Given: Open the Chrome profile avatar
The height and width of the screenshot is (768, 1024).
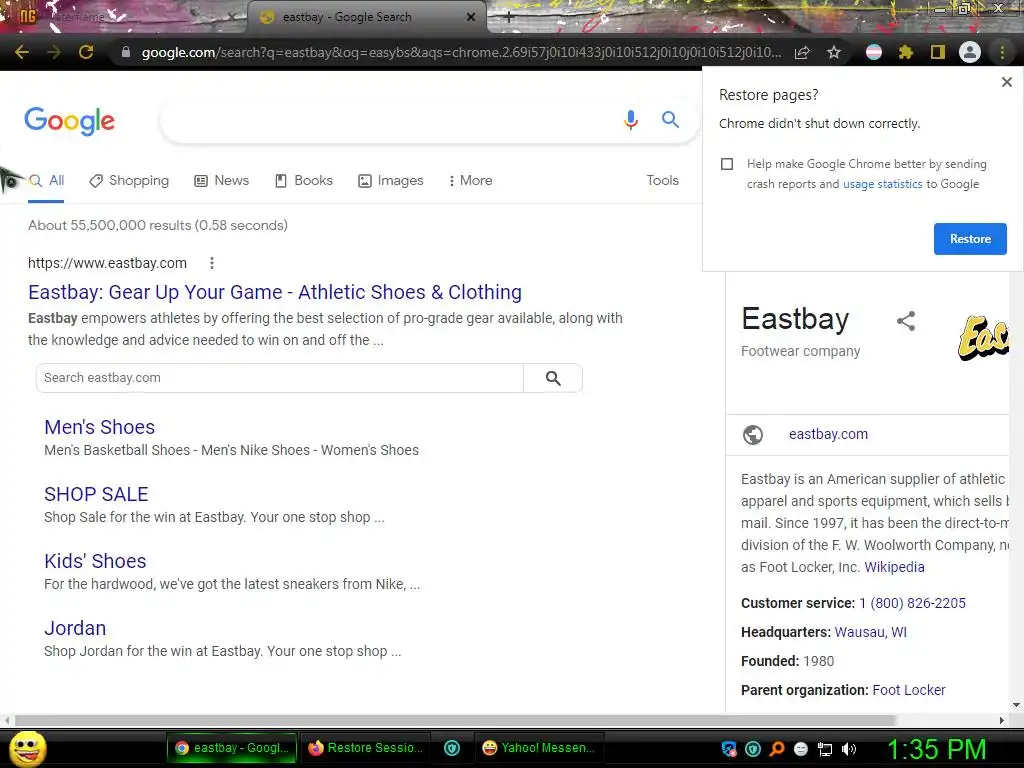Looking at the screenshot, I should coord(970,52).
